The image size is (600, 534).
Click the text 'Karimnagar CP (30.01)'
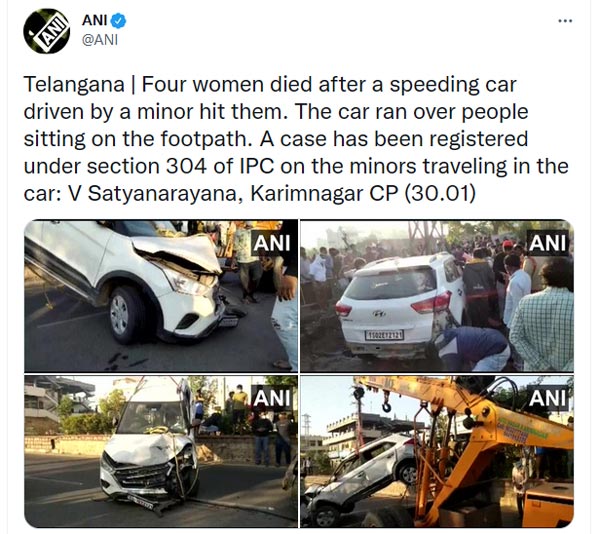(x=363, y=194)
